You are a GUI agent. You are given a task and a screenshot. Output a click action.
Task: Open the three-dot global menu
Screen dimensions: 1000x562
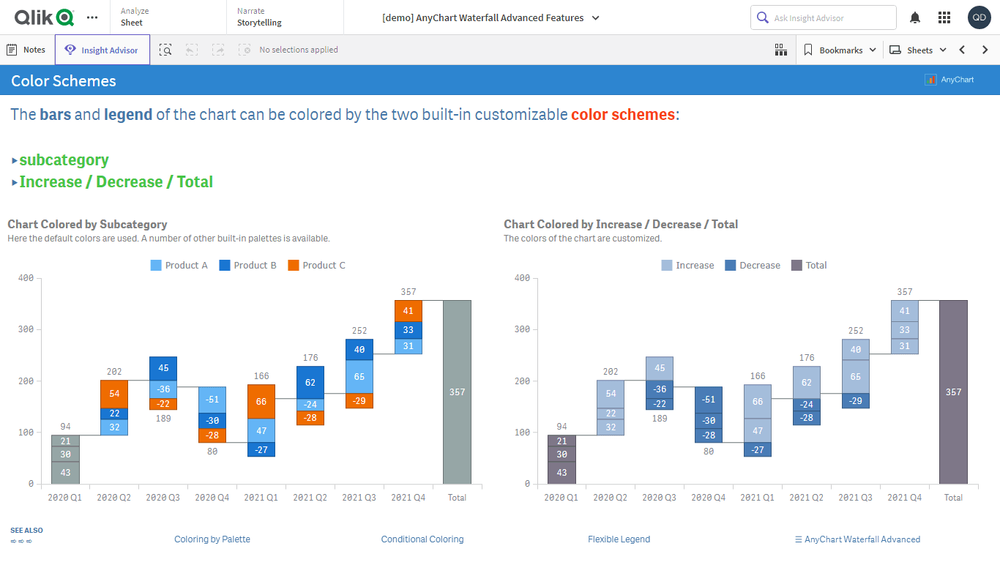(92, 18)
